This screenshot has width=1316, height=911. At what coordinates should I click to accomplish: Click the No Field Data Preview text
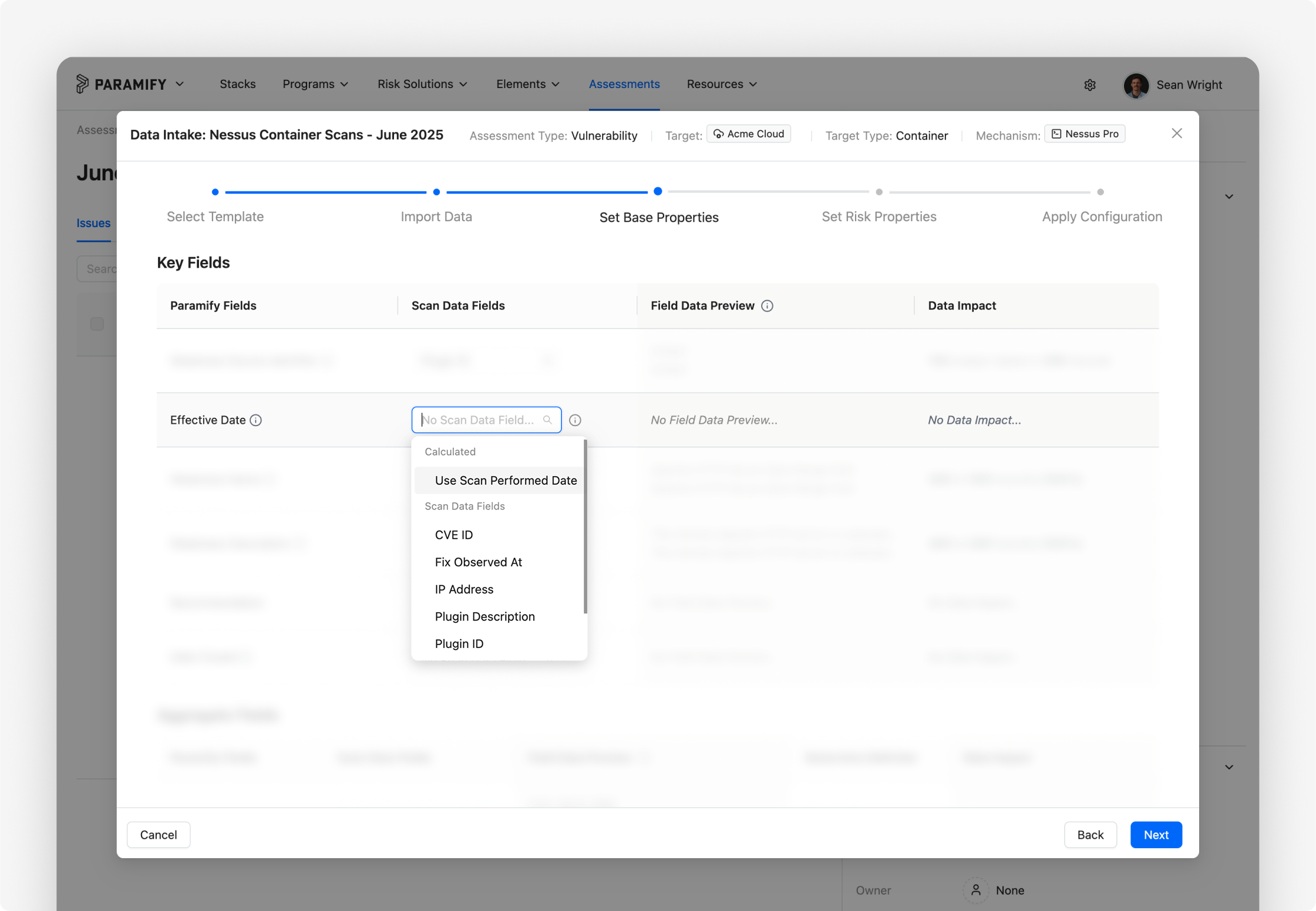click(714, 420)
